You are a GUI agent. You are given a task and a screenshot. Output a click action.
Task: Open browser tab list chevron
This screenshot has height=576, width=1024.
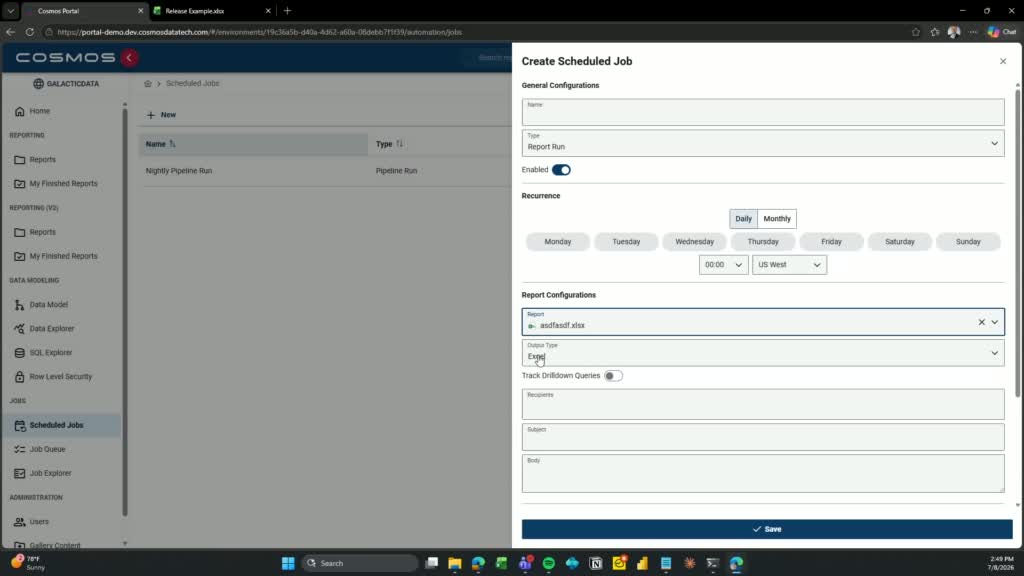10,11
